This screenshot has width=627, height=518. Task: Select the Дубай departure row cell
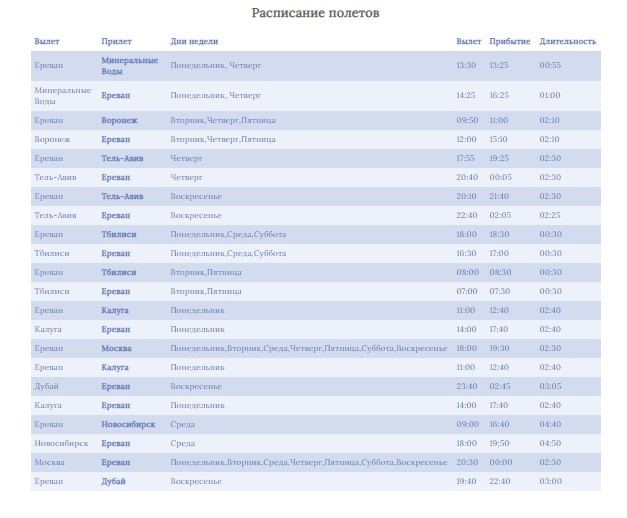[x=46, y=386]
